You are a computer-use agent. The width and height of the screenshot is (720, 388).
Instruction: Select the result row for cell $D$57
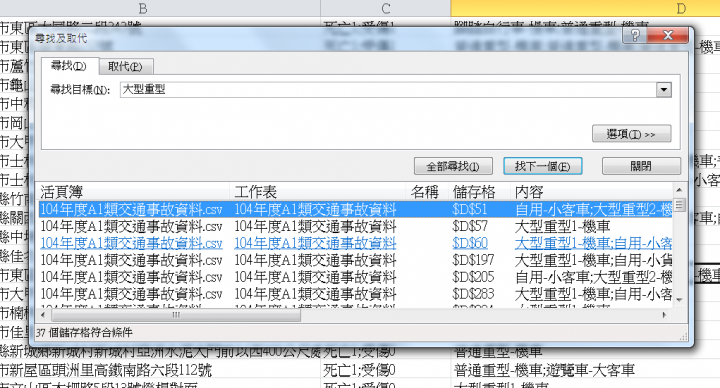(356, 226)
